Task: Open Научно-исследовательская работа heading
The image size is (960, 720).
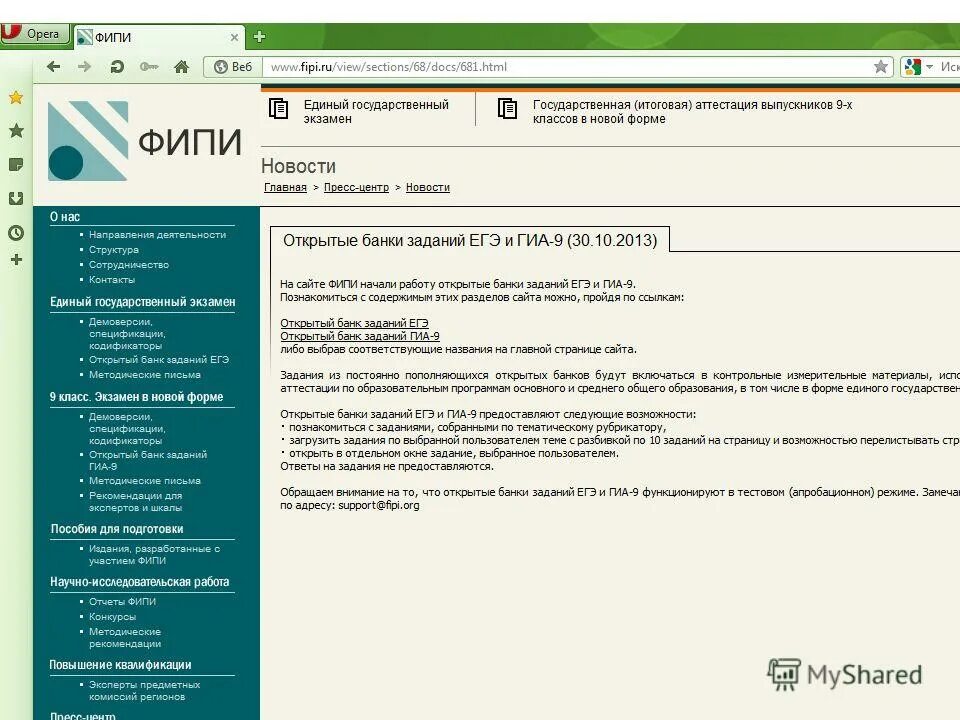Action: [x=140, y=582]
